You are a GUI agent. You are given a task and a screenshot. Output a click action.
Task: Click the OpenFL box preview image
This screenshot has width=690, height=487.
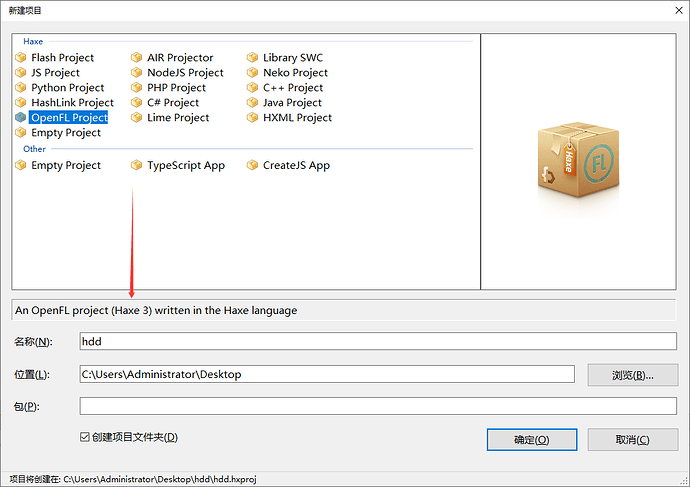pyautogui.click(x=578, y=162)
